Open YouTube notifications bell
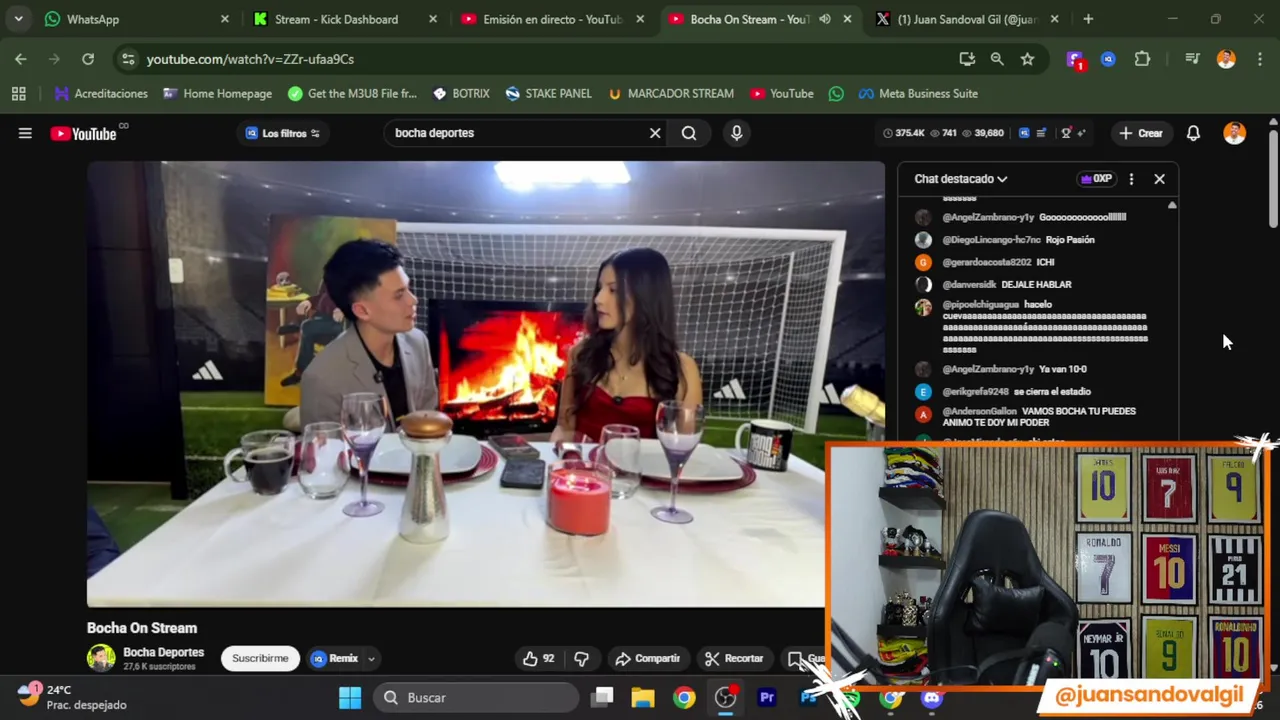 tap(1193, 133)
